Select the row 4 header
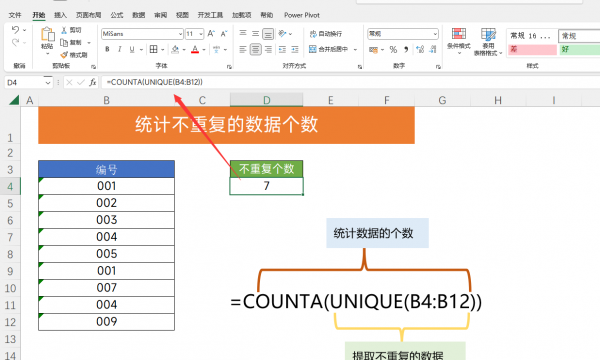Screen dimensions: 600x360 point(10,186)
